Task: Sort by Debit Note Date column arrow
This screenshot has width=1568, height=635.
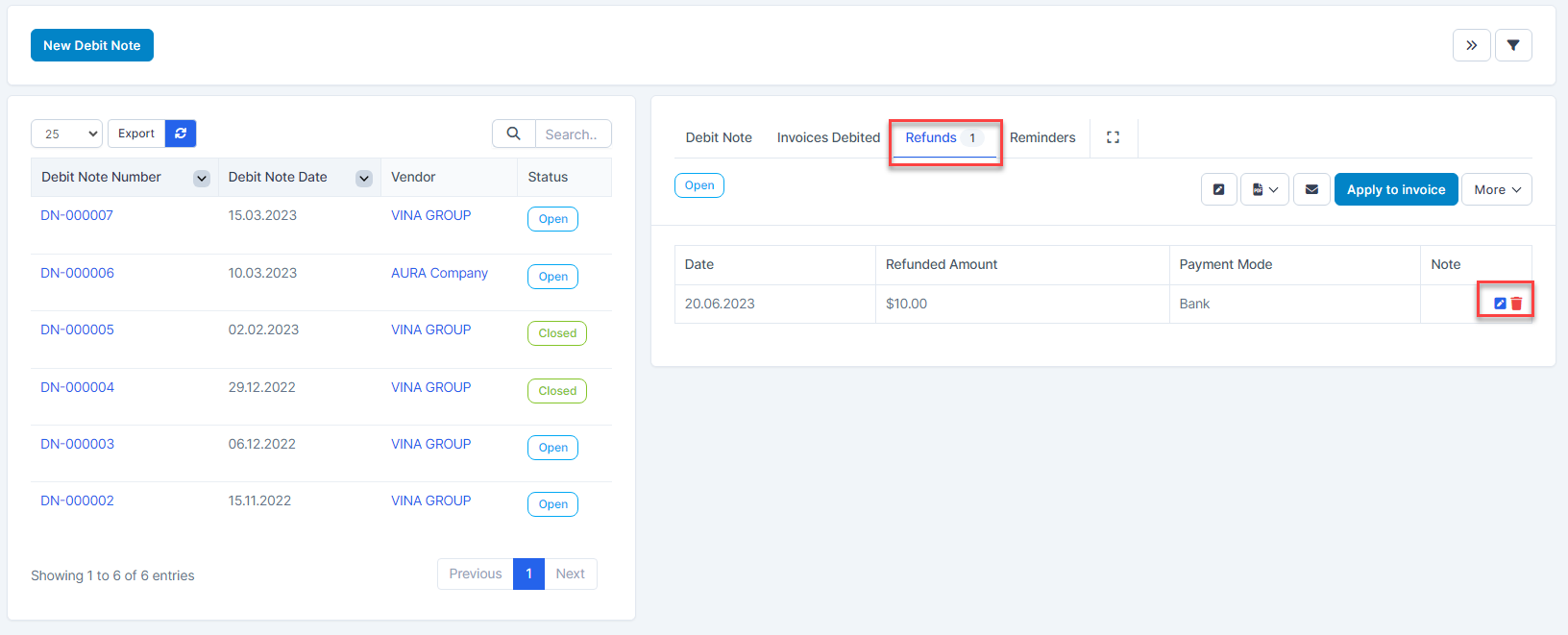Action: click(x=364, y=178)
